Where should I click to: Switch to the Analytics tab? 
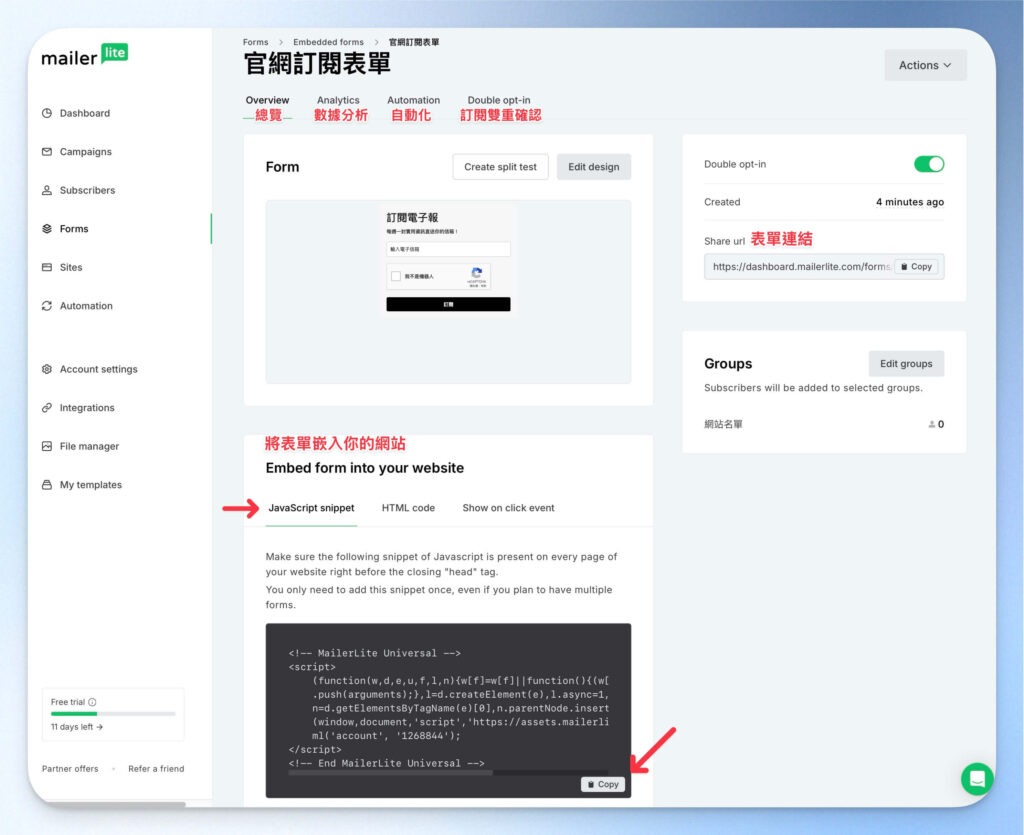click(338, 100)
